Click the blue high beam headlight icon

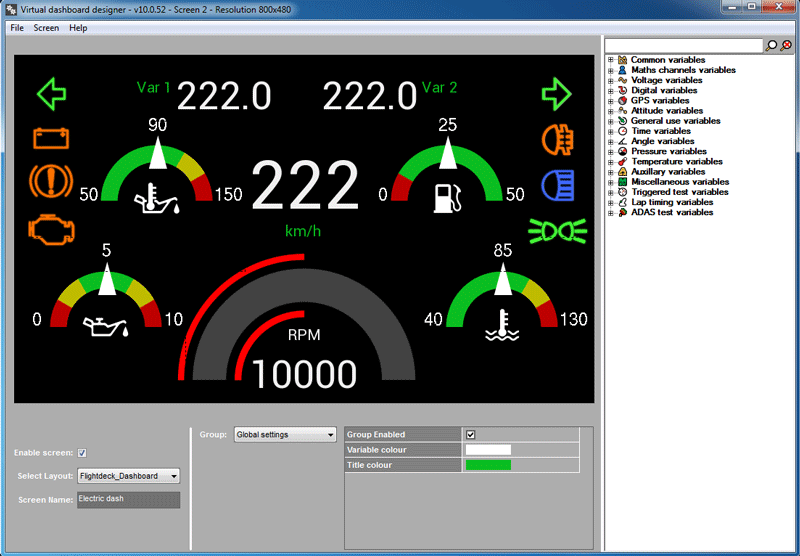pyautogui.click(x=556, y=185)
